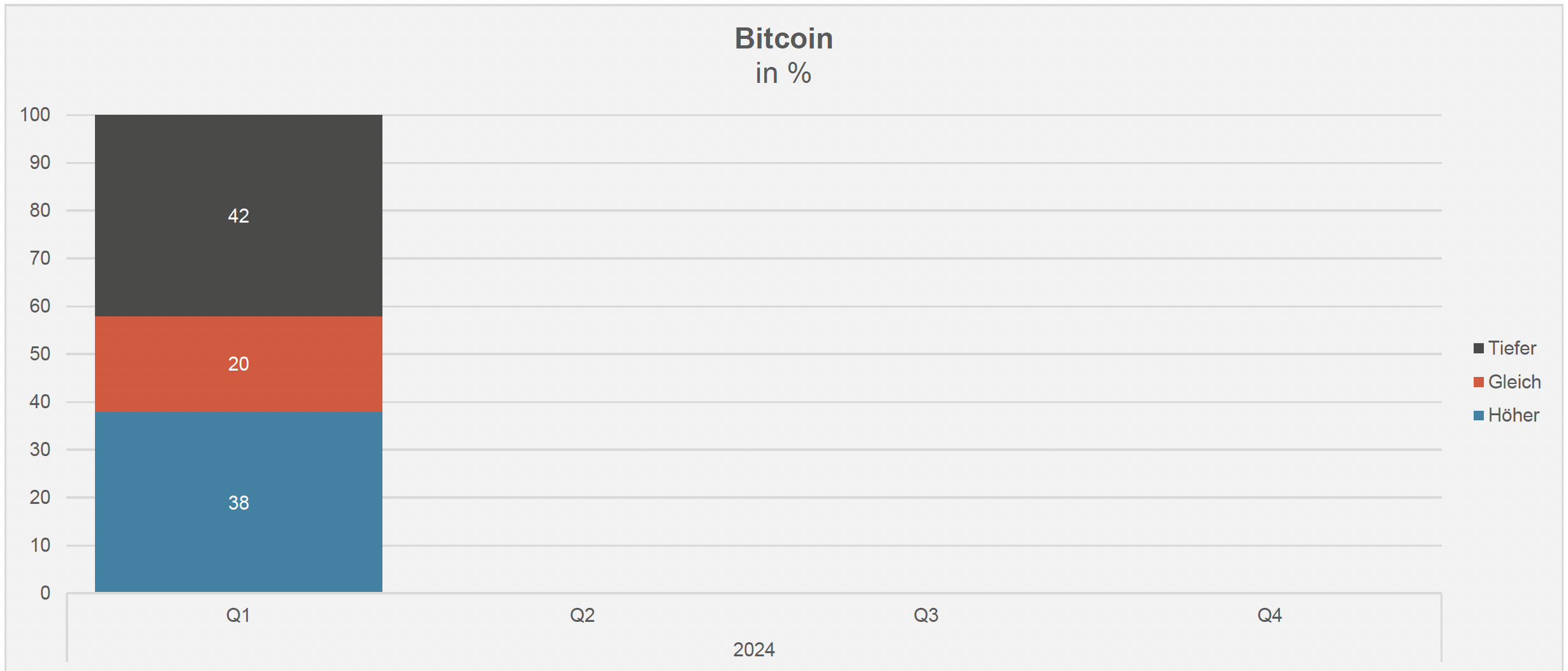Screen dimensions: 1568x671
Task: Select the Höher legend label
Action: (1513, 416)
